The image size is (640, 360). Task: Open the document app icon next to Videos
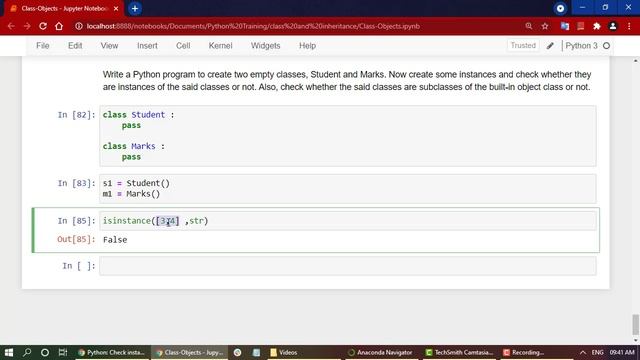tap(256, 352)
